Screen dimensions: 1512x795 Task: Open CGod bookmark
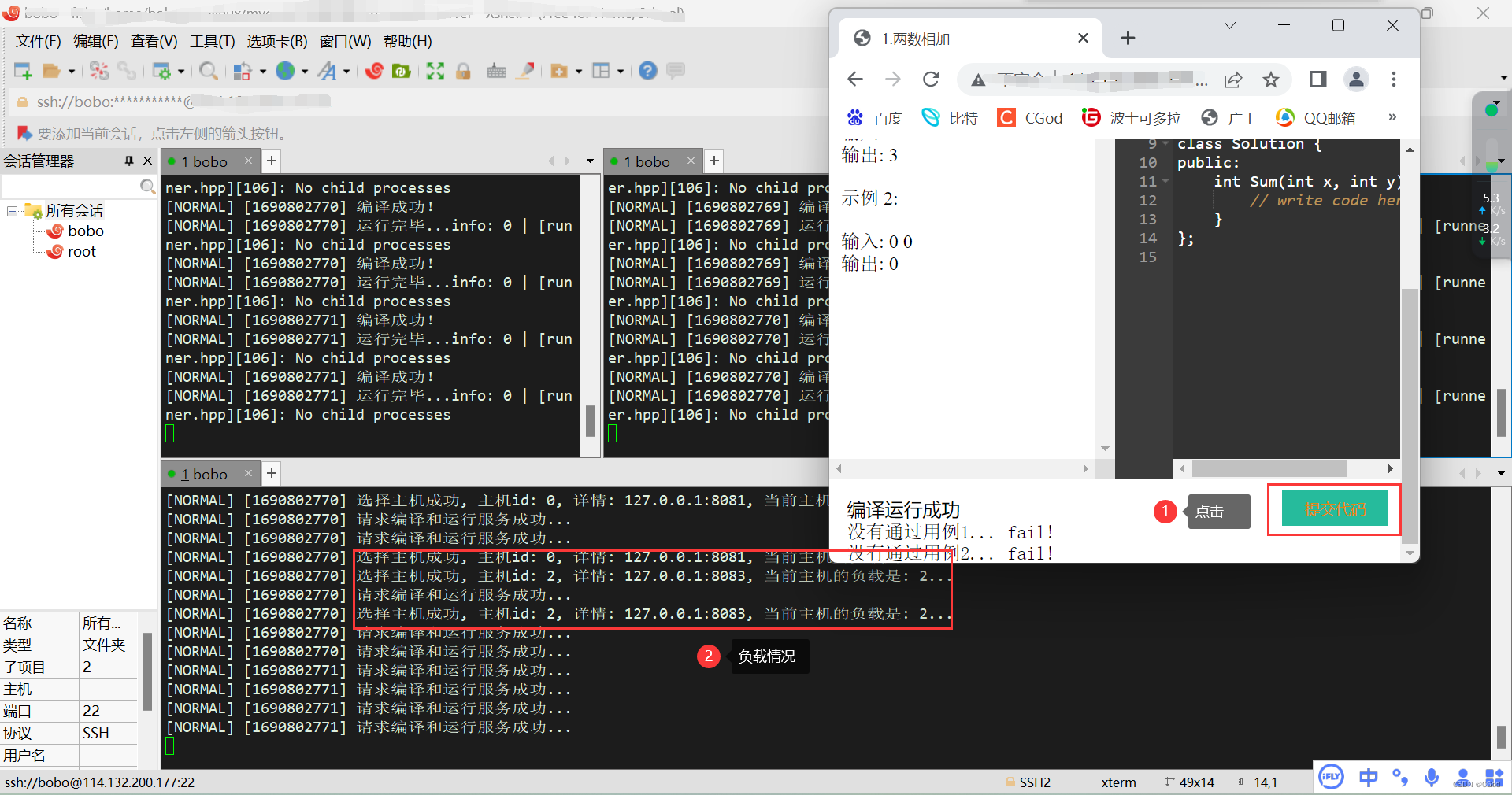[1030, 118]
